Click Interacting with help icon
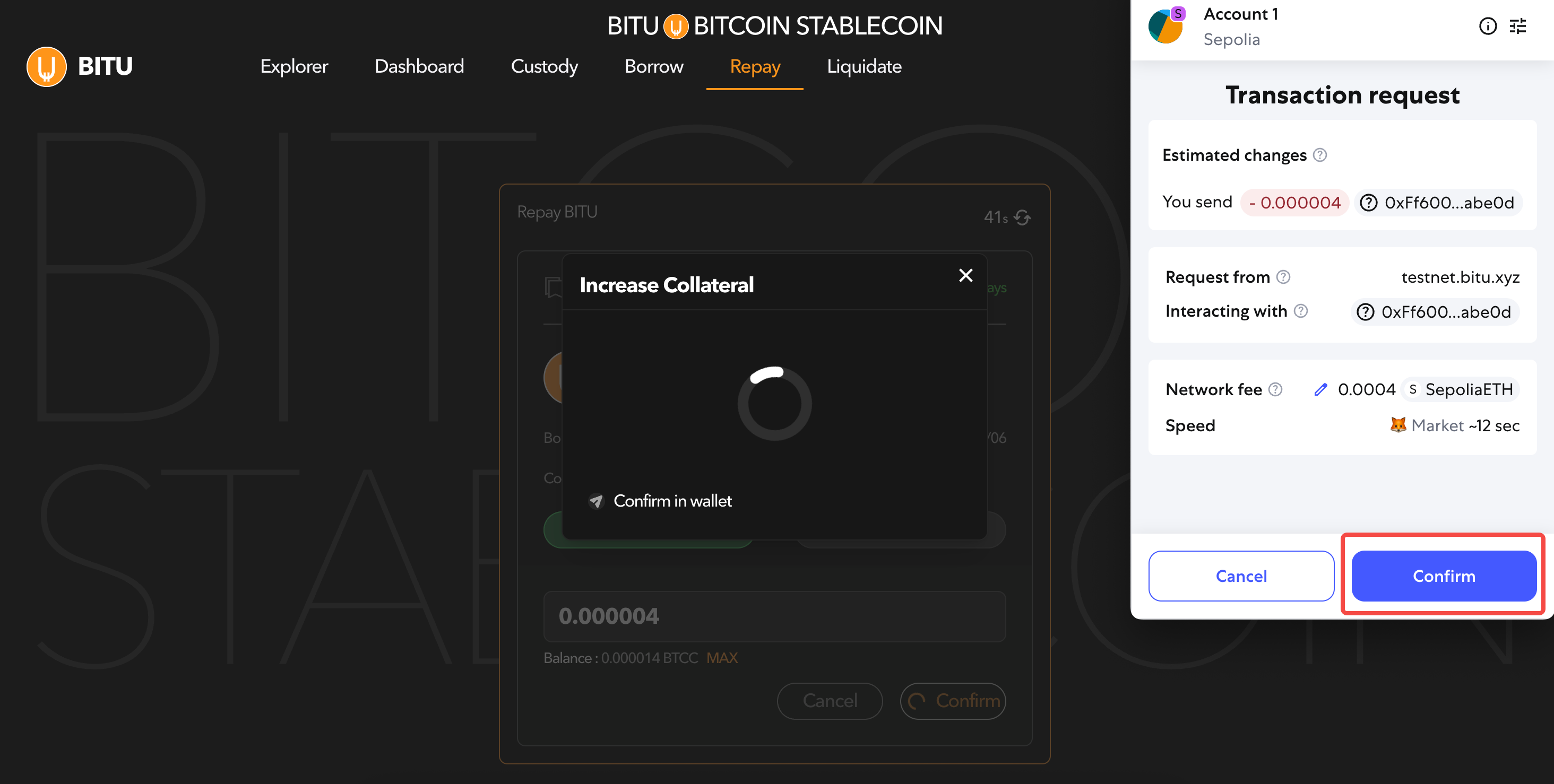1554x784 pixels. click(x=1301, y=311)
